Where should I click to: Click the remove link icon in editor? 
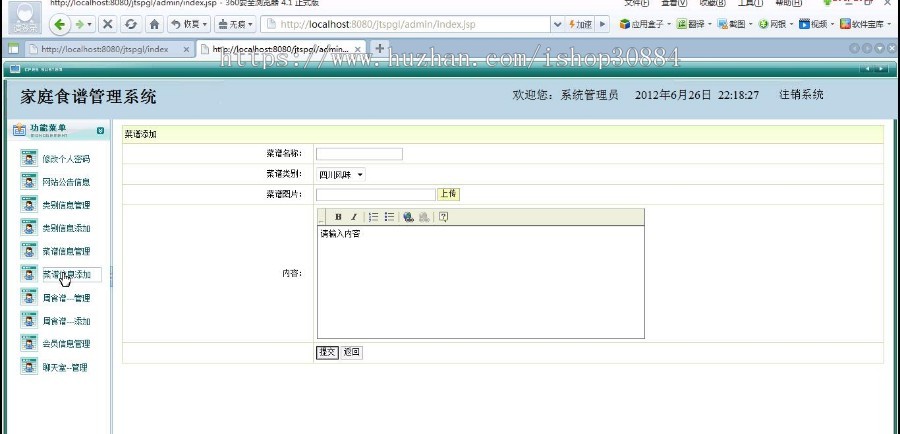coord(424,217)
